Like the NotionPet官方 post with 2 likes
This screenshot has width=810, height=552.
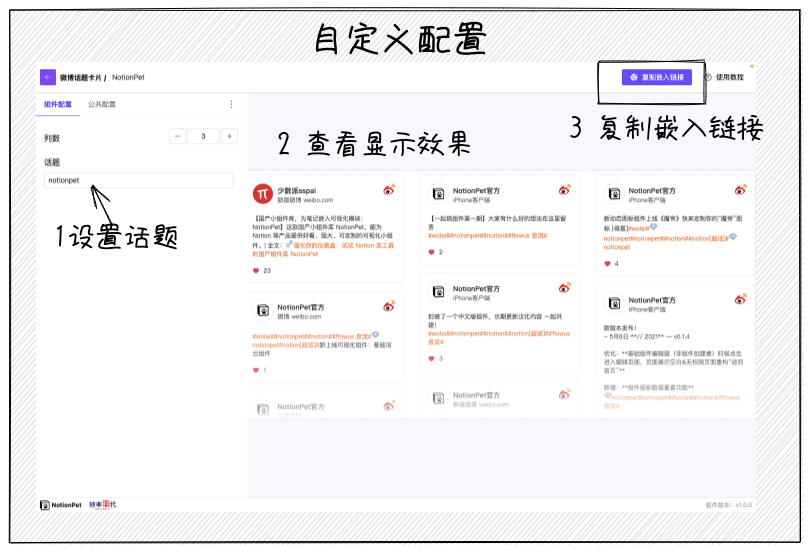[x=431, y=252]
